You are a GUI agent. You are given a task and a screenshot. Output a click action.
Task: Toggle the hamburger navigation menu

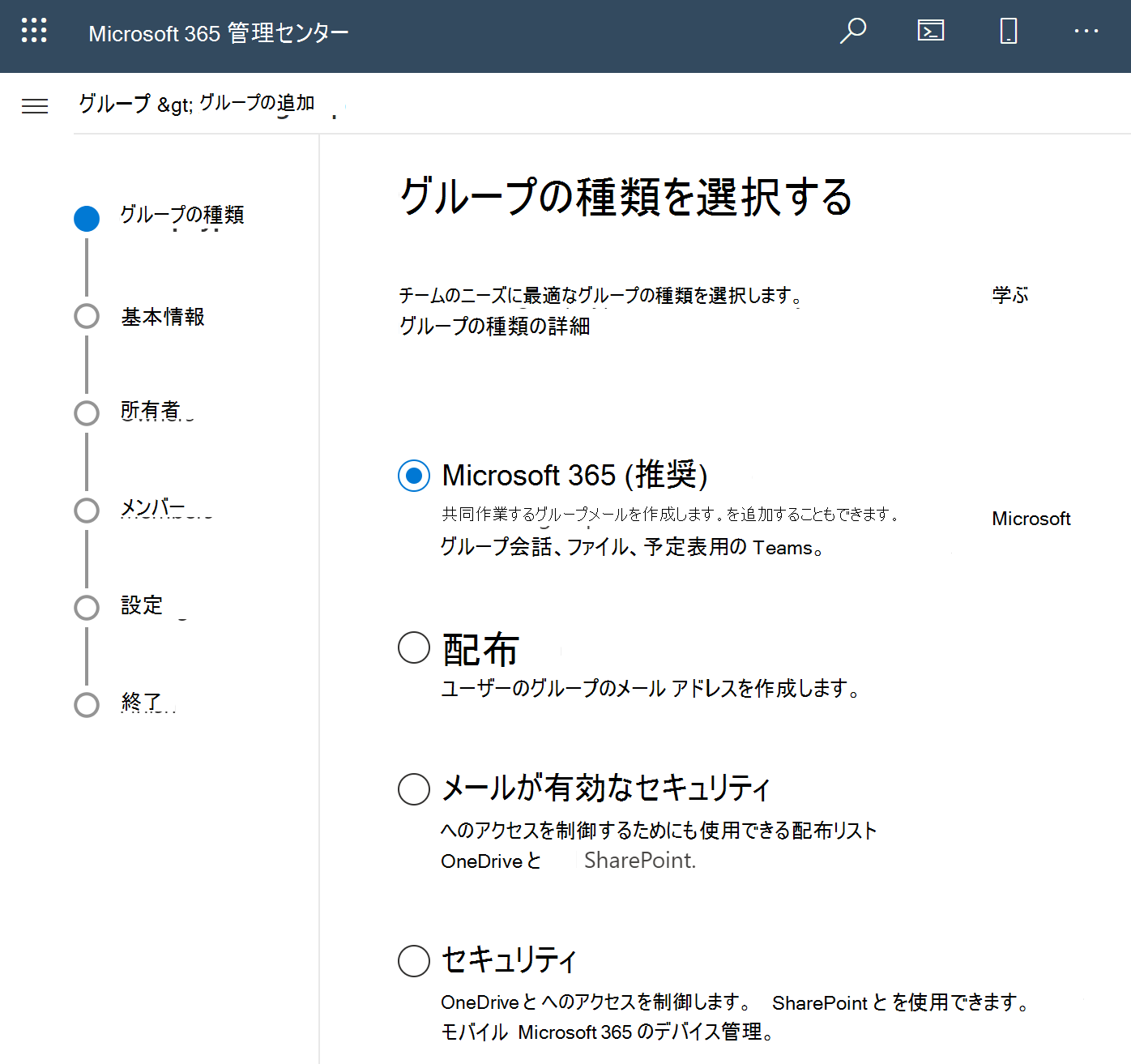pos(35,106)
